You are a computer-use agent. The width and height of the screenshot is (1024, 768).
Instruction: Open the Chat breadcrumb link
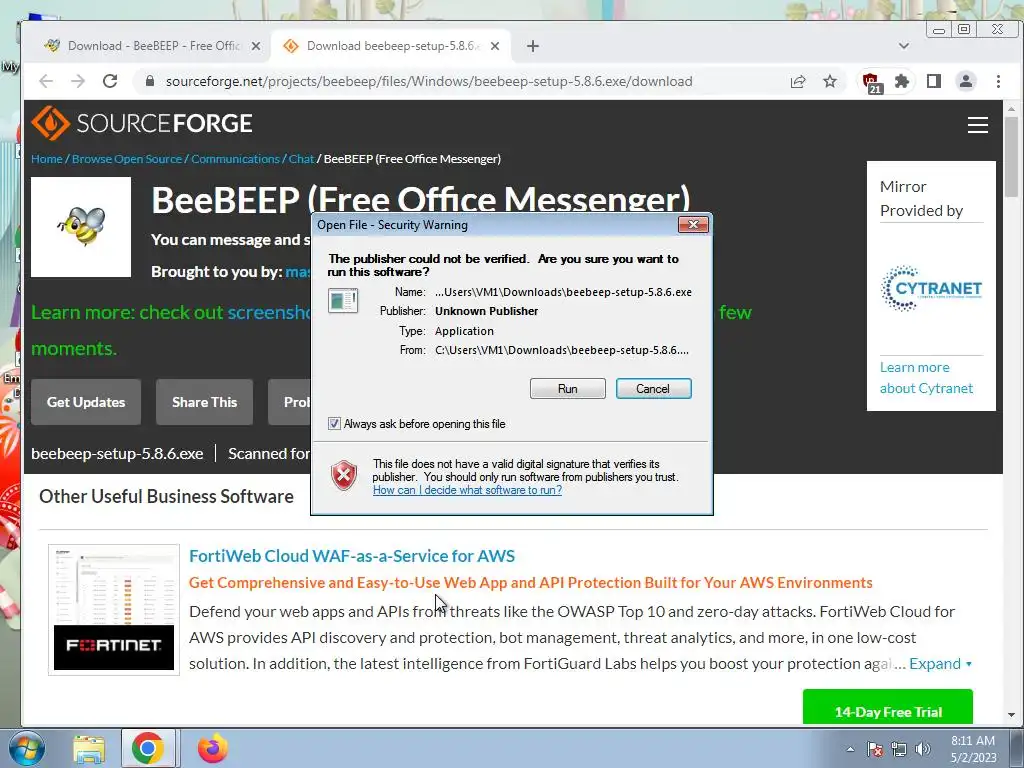click(x=301, y=159)
